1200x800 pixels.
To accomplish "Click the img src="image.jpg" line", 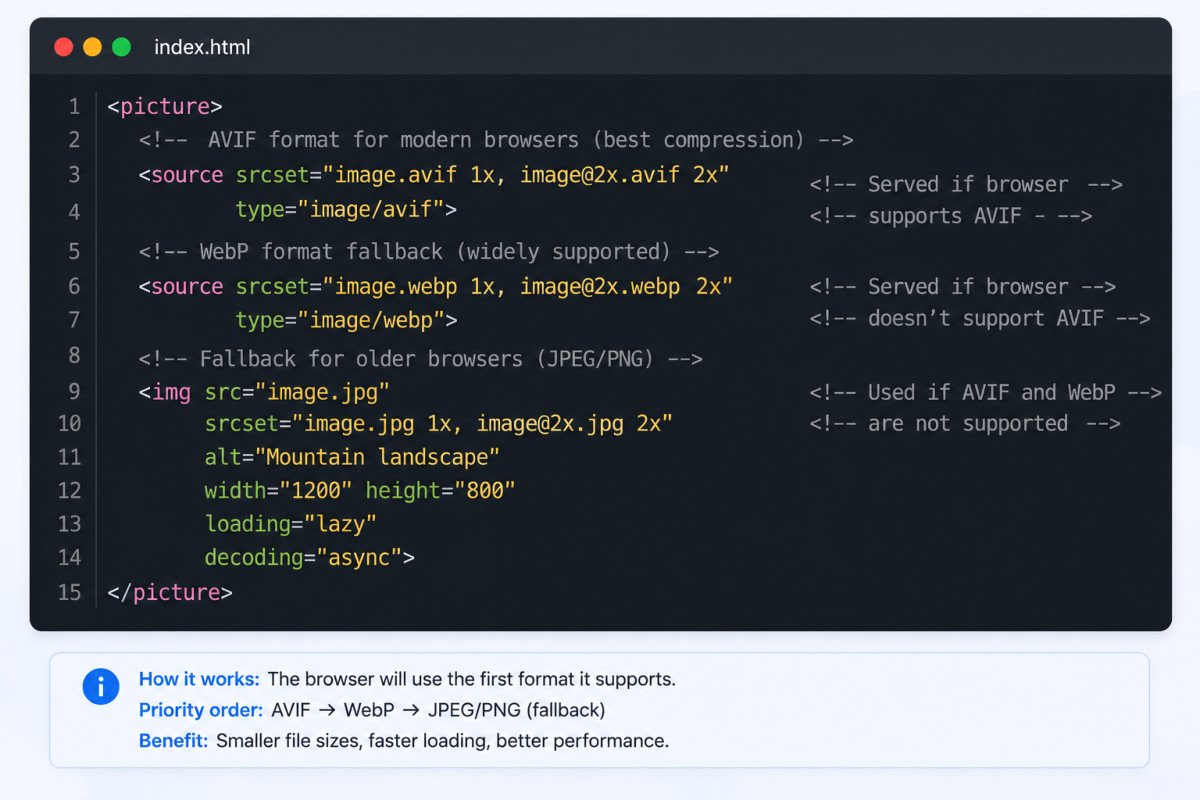I will click(264, 392).
